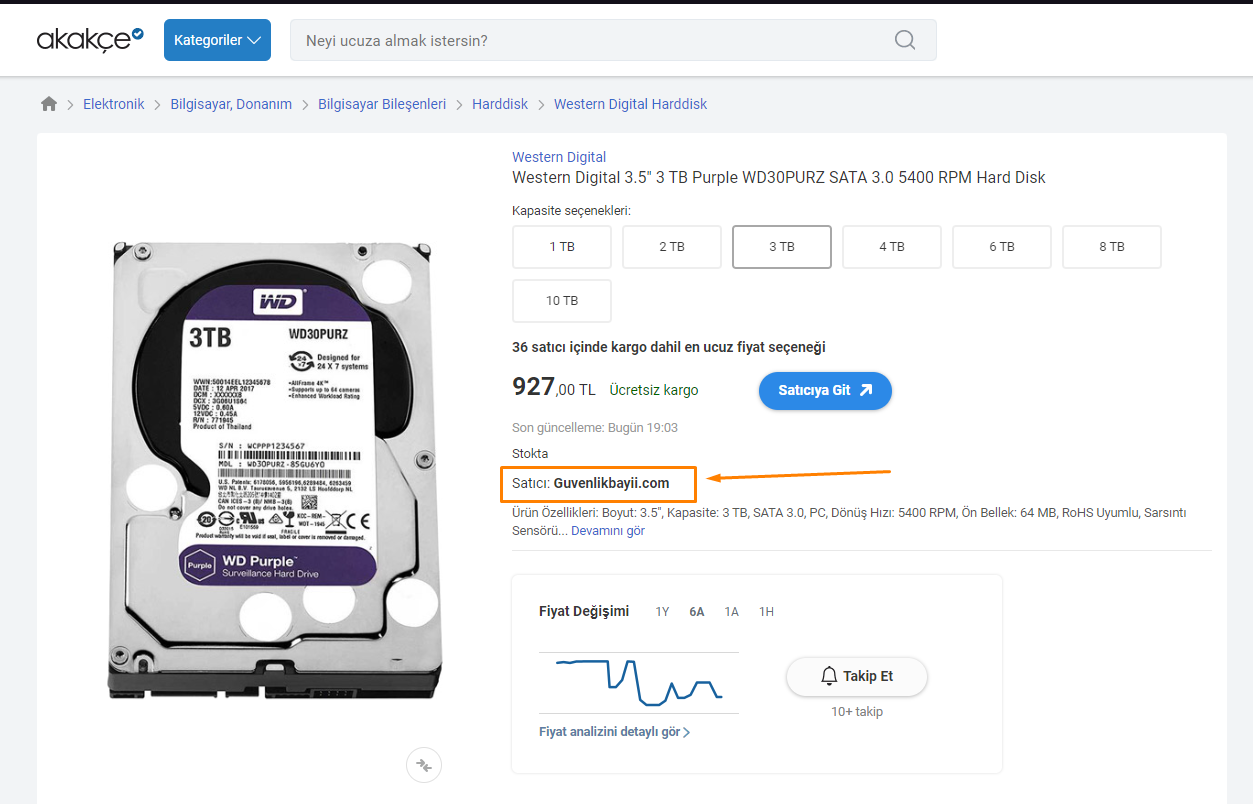
Task: Open the akakçe logo homepage
Action: (90, 39)
